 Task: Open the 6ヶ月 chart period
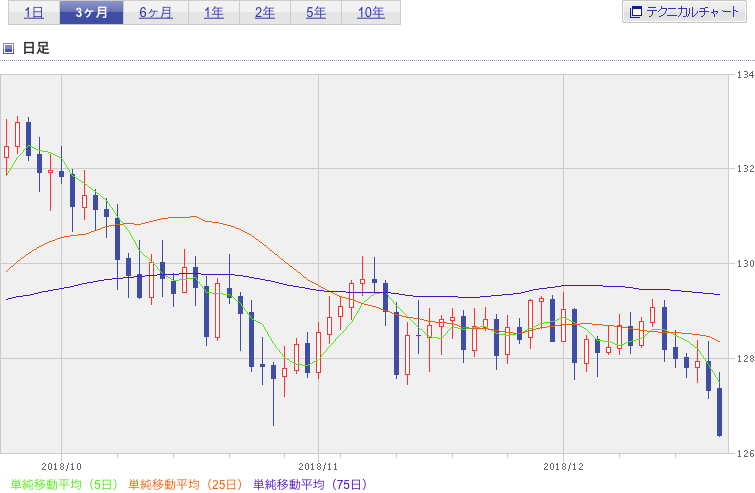pyautogui.click(x=156, y=13)
